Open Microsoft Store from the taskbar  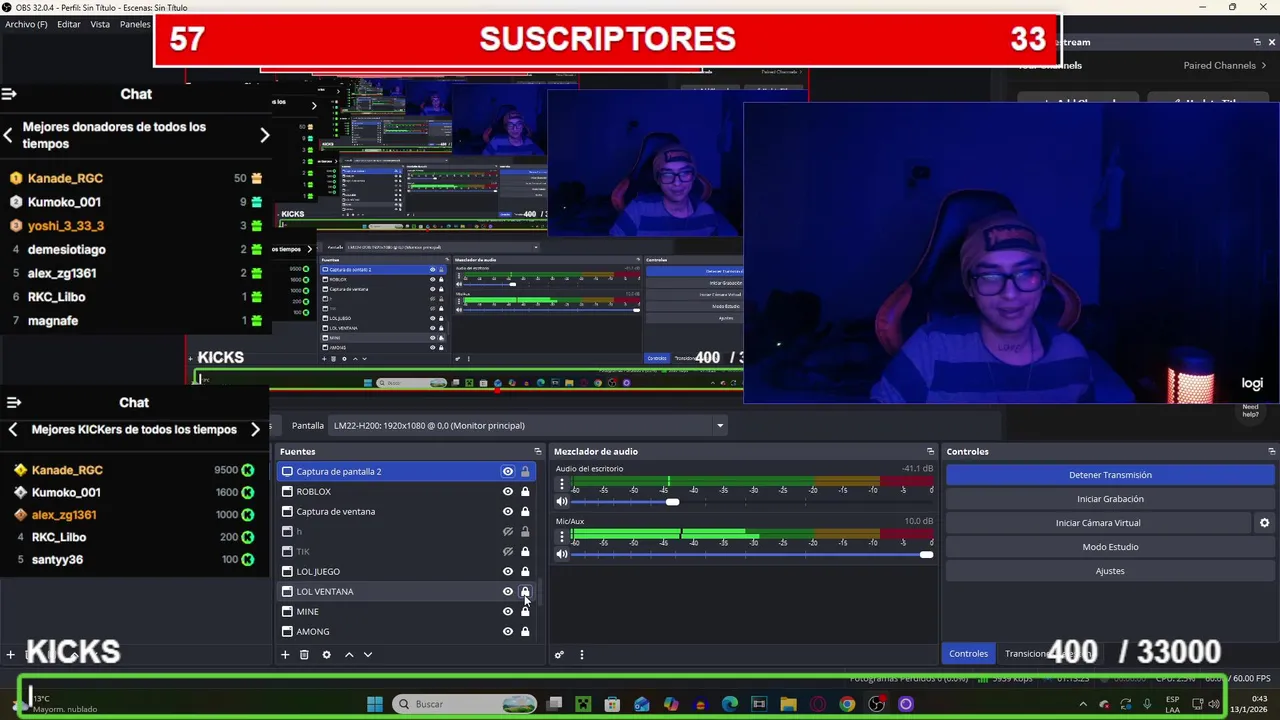(612, 704)
